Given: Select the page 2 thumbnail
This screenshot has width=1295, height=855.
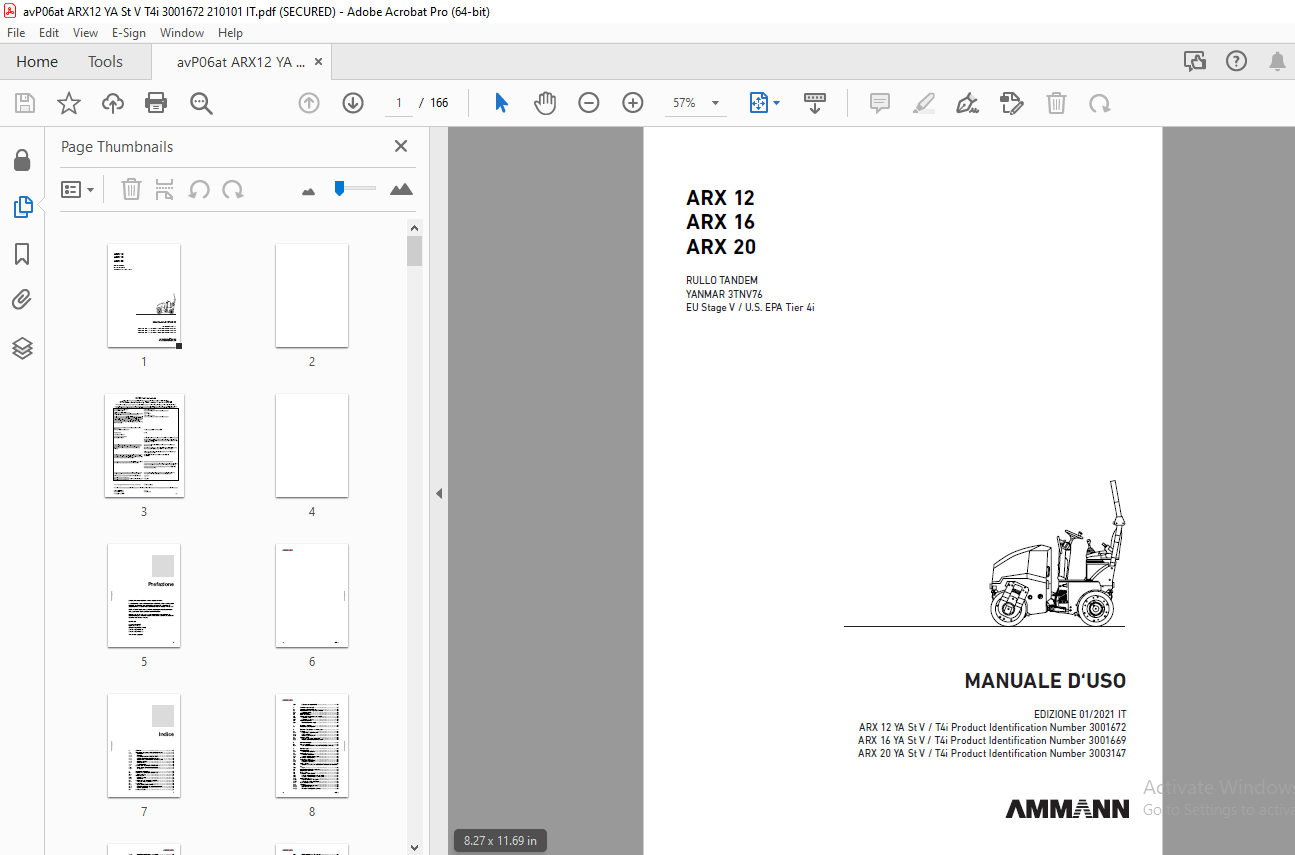Looking at the screenshot, I should point(312,296).
